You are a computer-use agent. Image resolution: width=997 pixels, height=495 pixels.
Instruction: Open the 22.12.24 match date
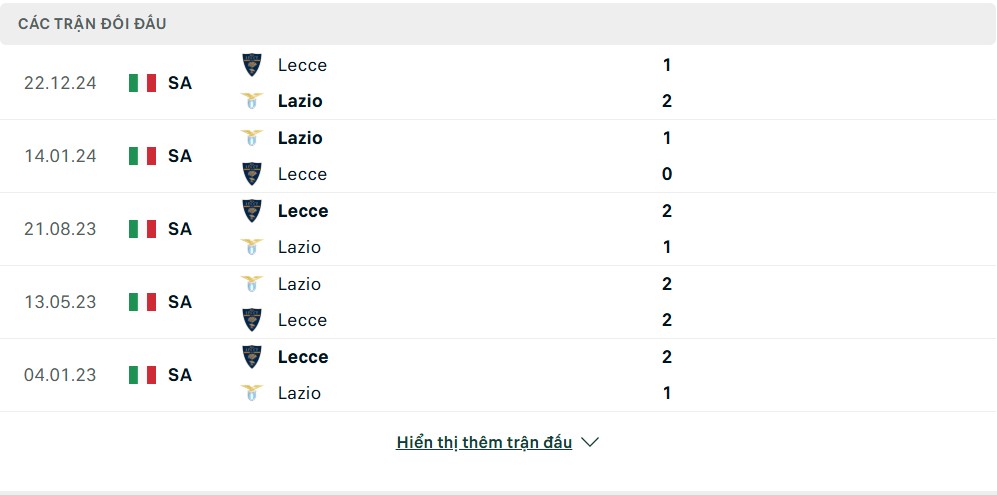[60, 83]
